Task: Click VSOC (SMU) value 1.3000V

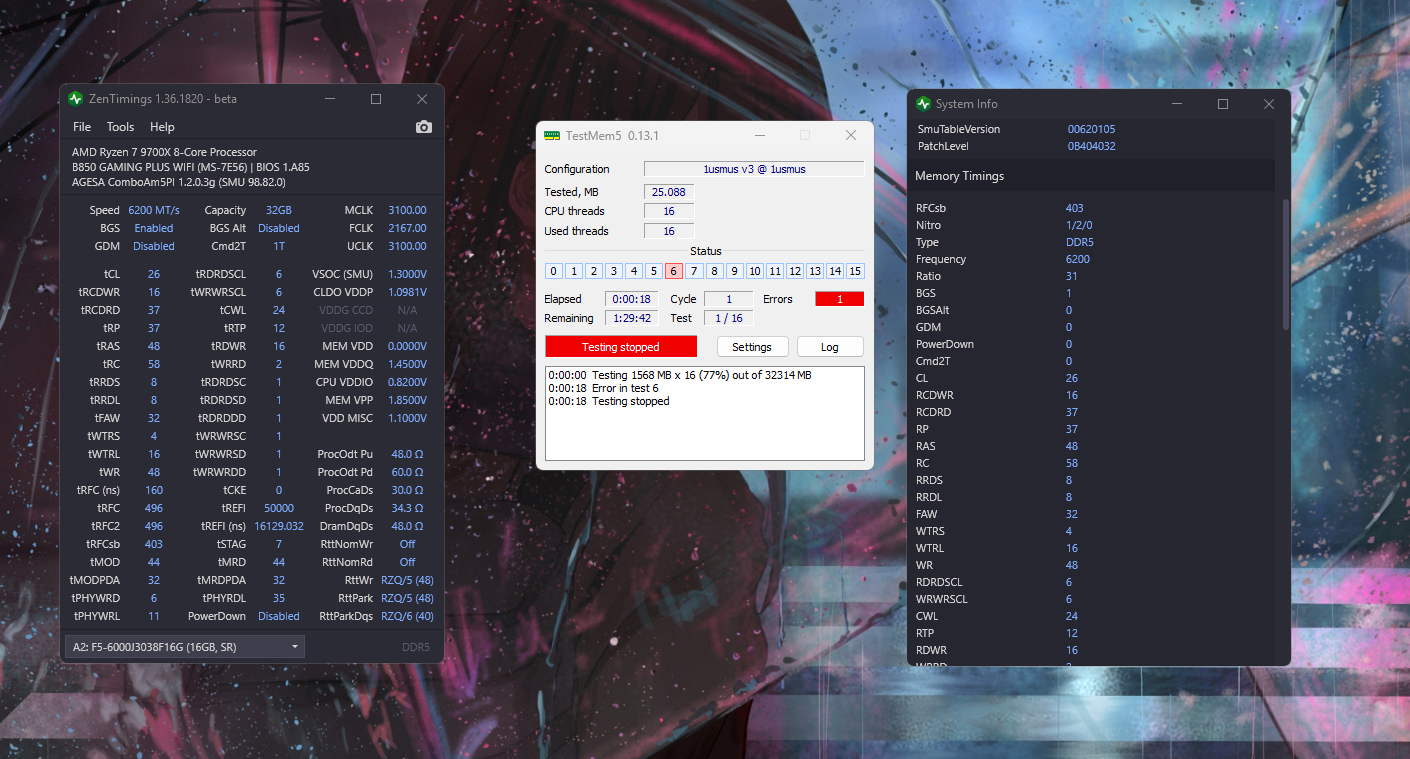Action: click(405, 274)
